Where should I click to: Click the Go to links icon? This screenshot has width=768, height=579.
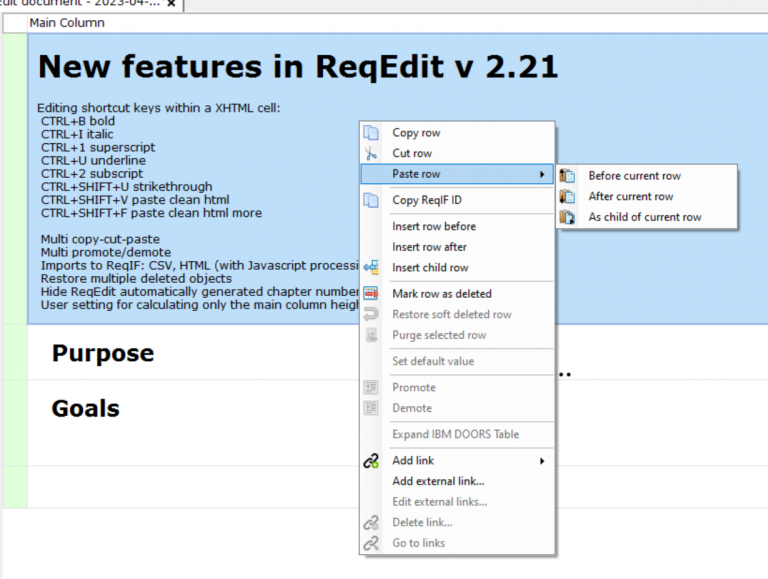[x=371, y=543]
